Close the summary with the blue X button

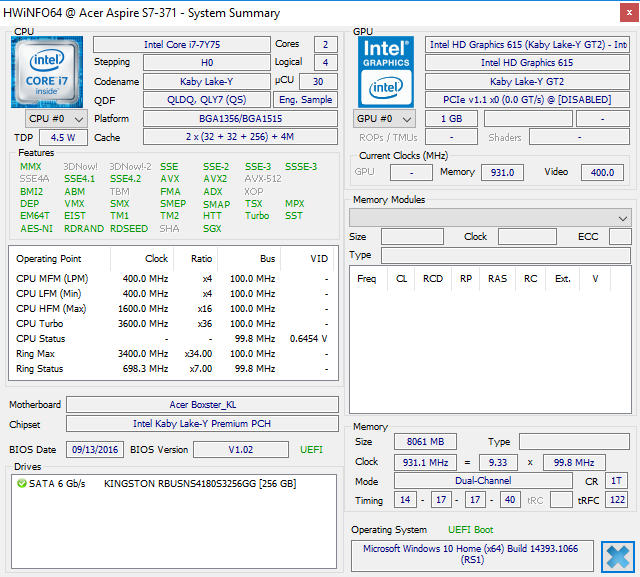point(617,556)
